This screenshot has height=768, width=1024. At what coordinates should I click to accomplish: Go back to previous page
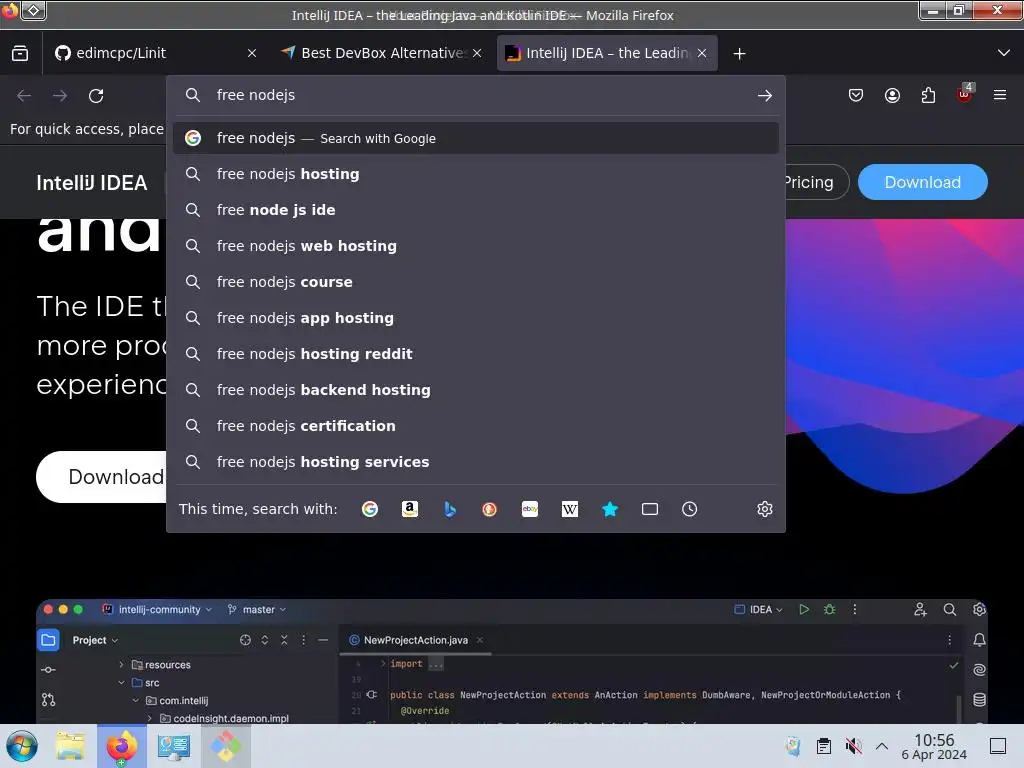[x=24, y=95]
